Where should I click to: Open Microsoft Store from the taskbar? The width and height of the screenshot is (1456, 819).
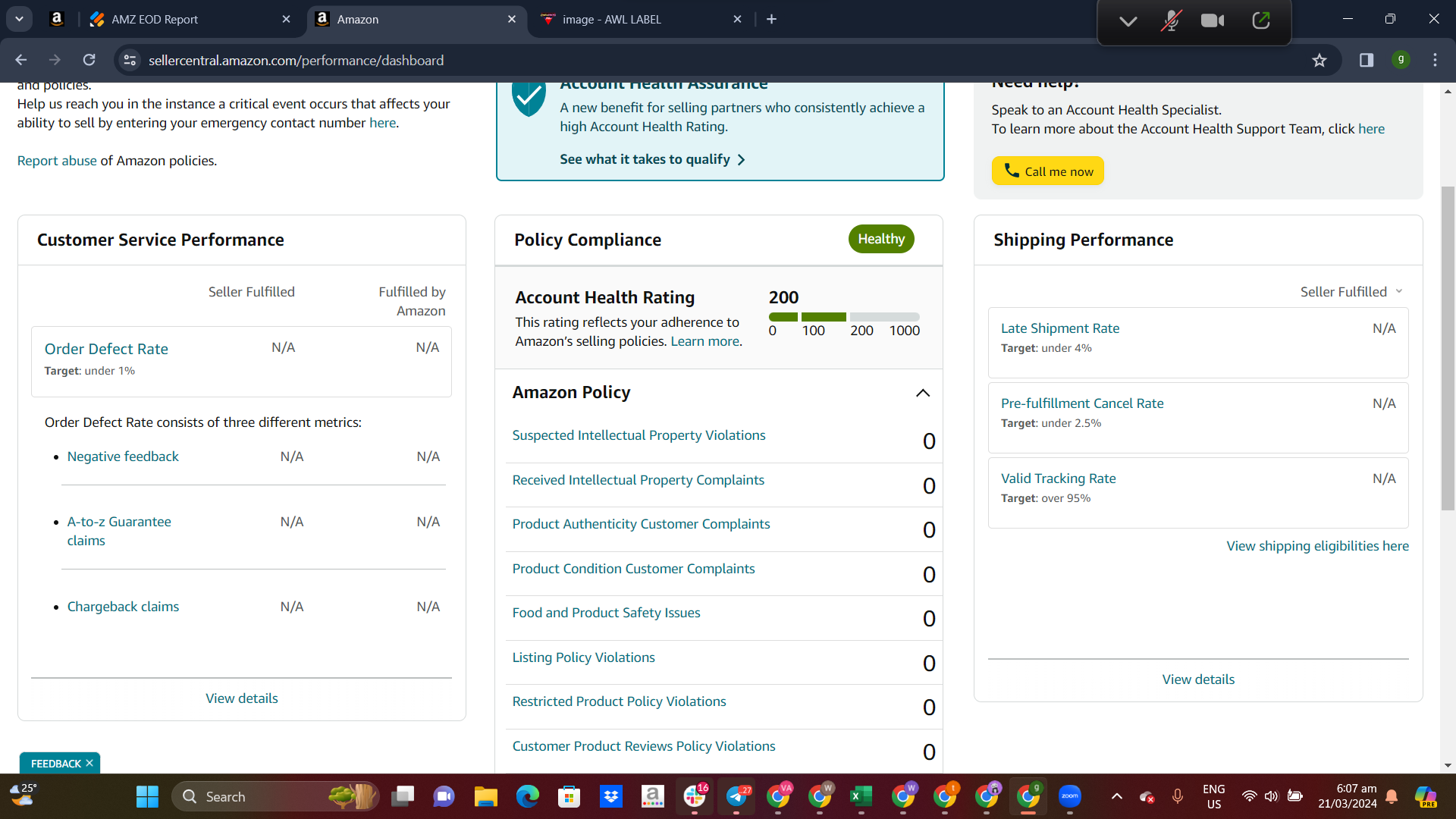[x=569, y=796]
